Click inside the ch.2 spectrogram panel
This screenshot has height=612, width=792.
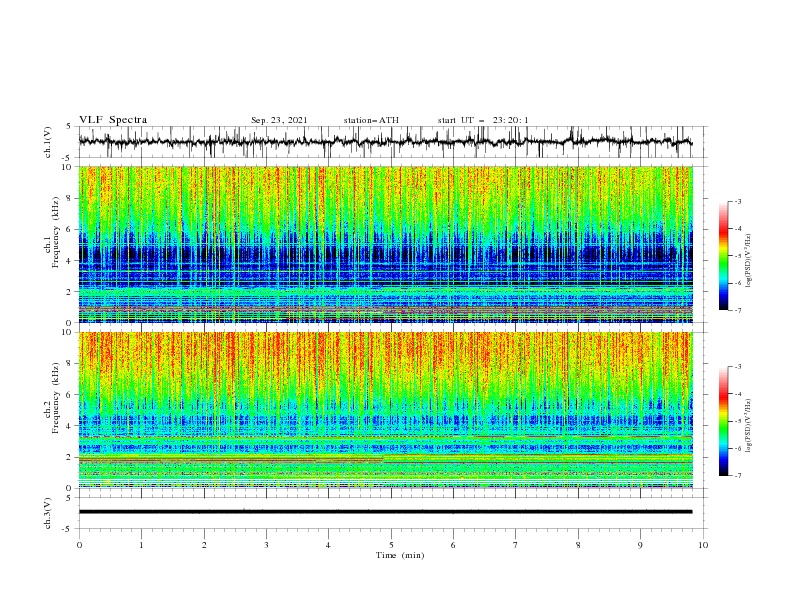pos(385,410)
